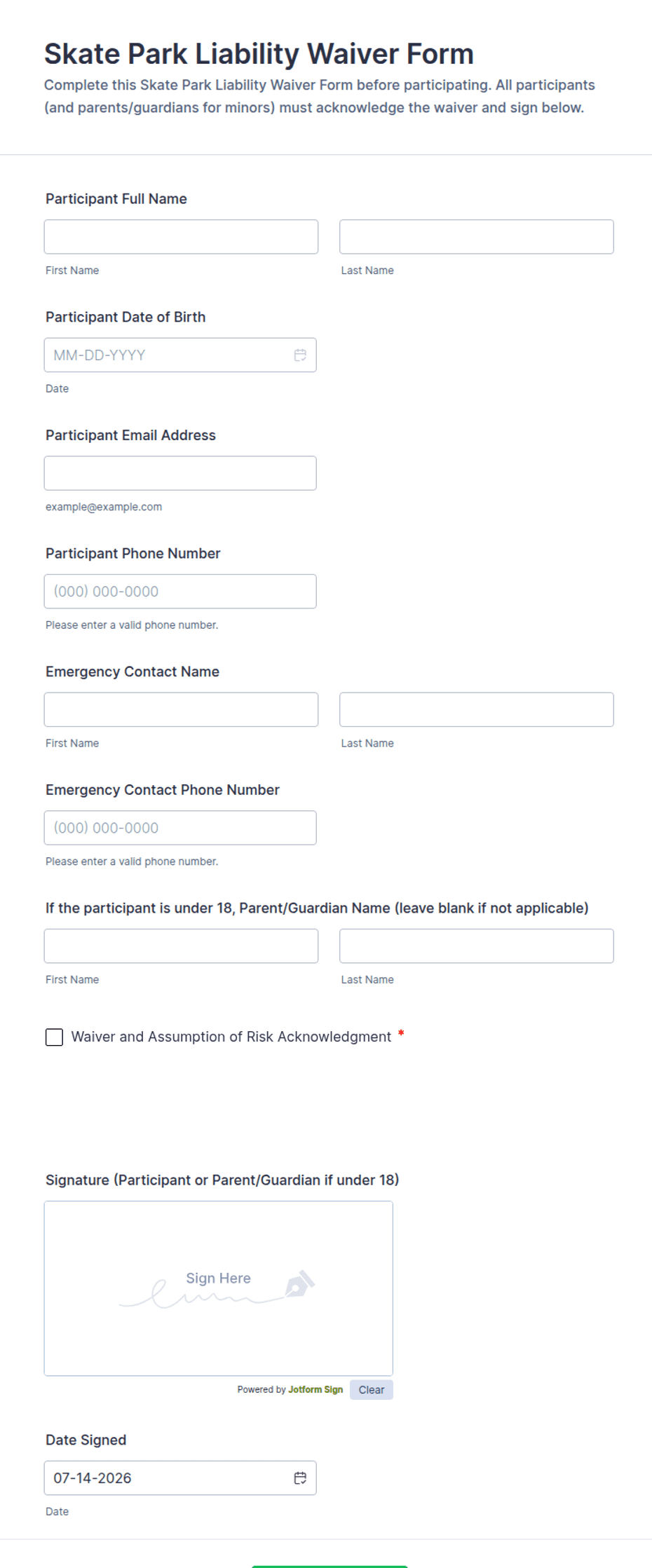Clear the signature pad
652x1568 pixels.
(371, 1389)
